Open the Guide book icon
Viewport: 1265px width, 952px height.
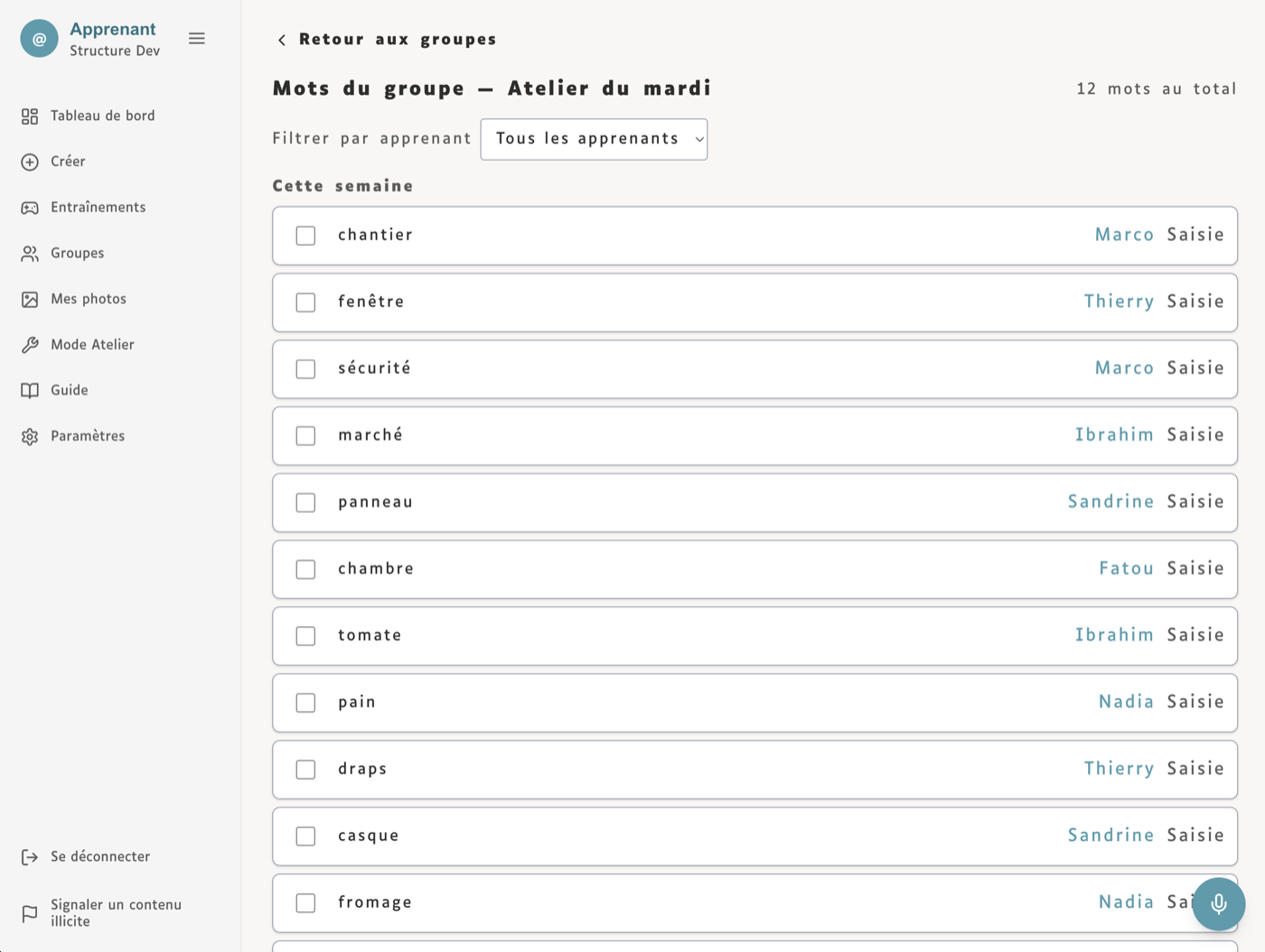point(30,389)
